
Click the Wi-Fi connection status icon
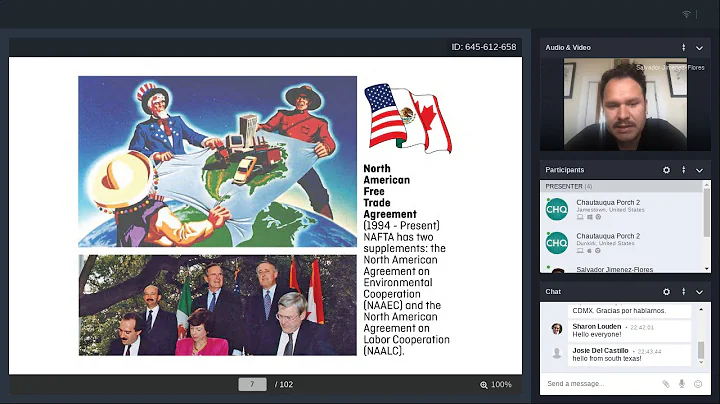click(686, 14)
